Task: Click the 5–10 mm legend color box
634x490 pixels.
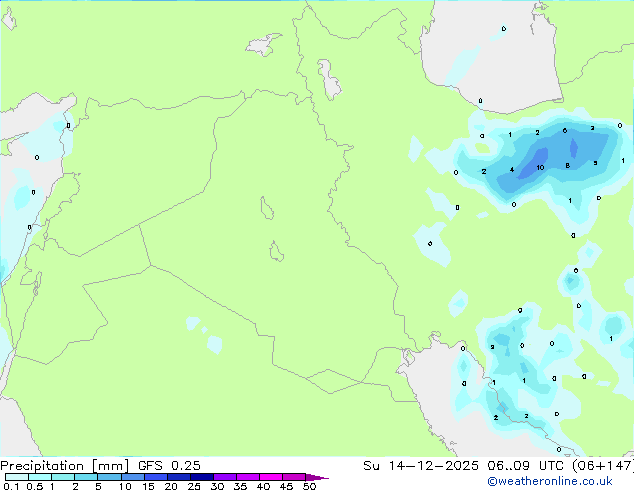Action: 109,477
